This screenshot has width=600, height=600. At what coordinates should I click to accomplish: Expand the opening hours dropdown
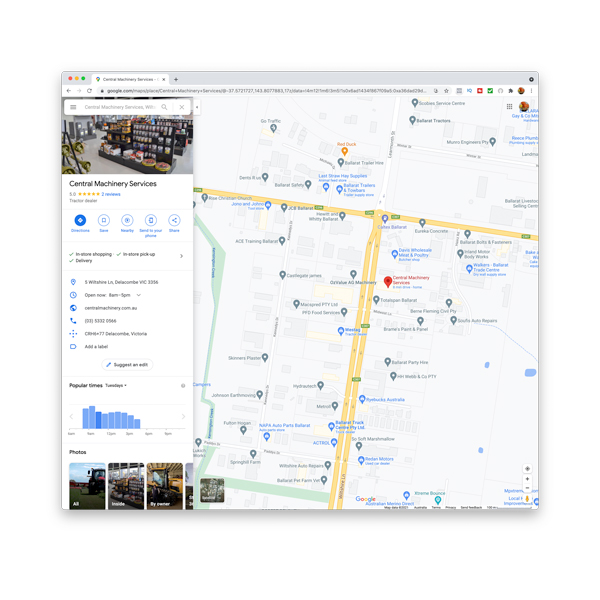coord(139,295)
